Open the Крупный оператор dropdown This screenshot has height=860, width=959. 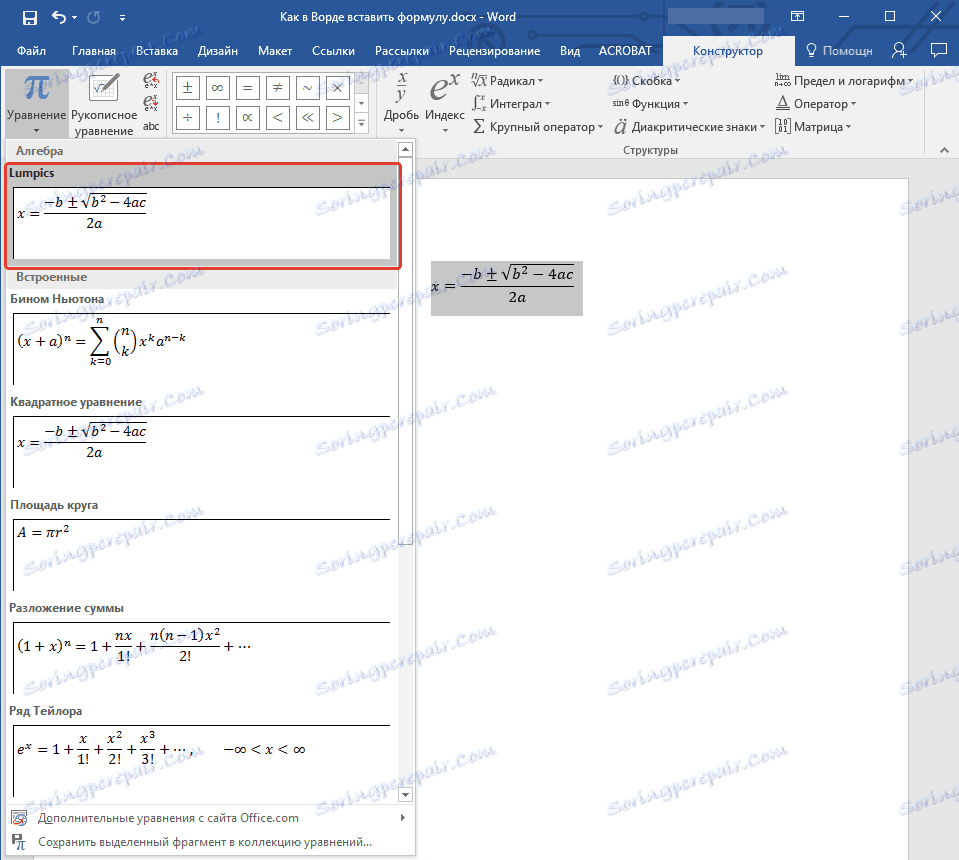pos(538,127)
